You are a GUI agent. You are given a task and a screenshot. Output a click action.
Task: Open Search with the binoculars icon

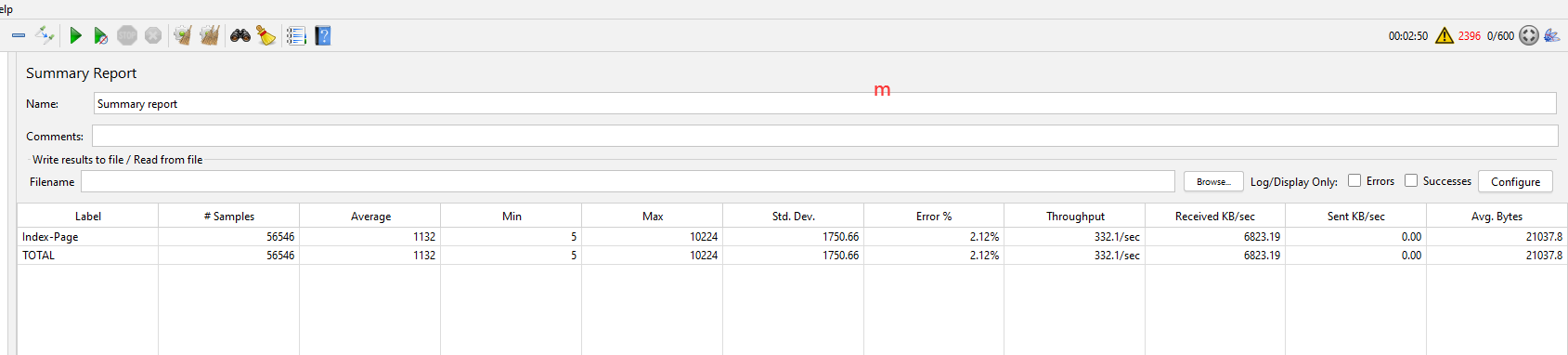(240, 35)
